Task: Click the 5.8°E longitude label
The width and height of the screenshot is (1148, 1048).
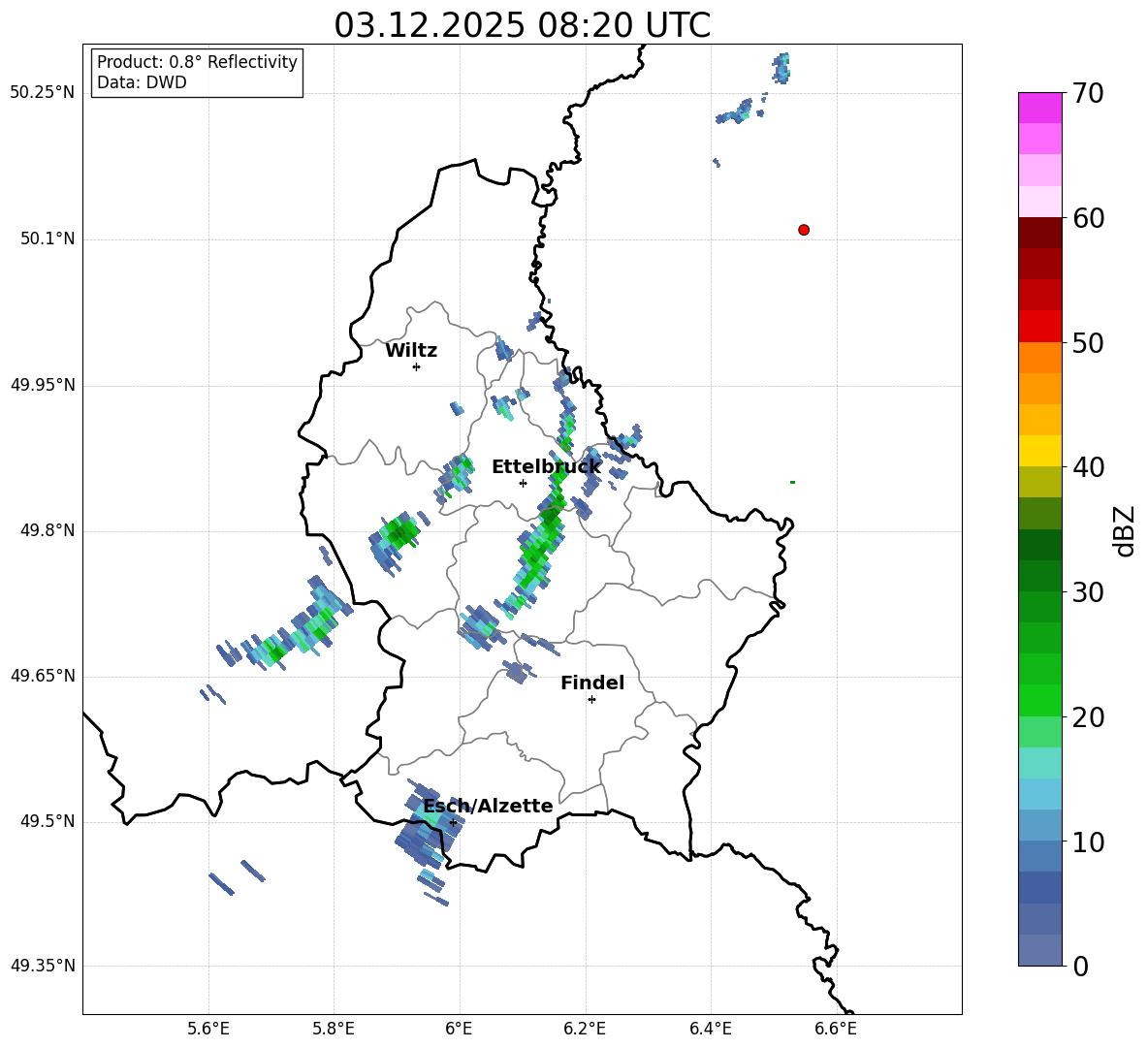Action: [x=334, y=1029]
